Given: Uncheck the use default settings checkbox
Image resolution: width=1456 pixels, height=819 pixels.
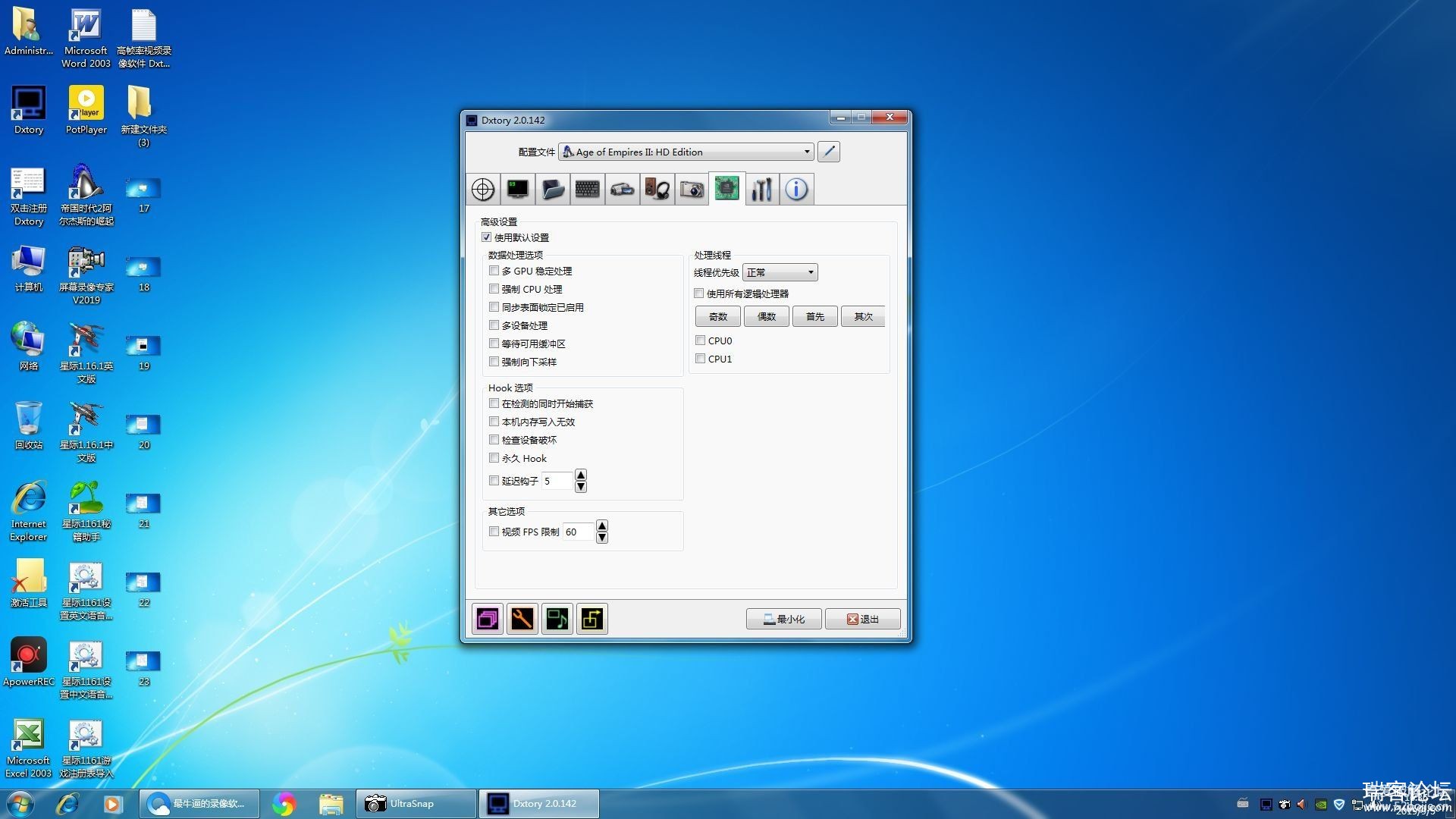Looking at the screenshot, I should click(x=487, y=237).
